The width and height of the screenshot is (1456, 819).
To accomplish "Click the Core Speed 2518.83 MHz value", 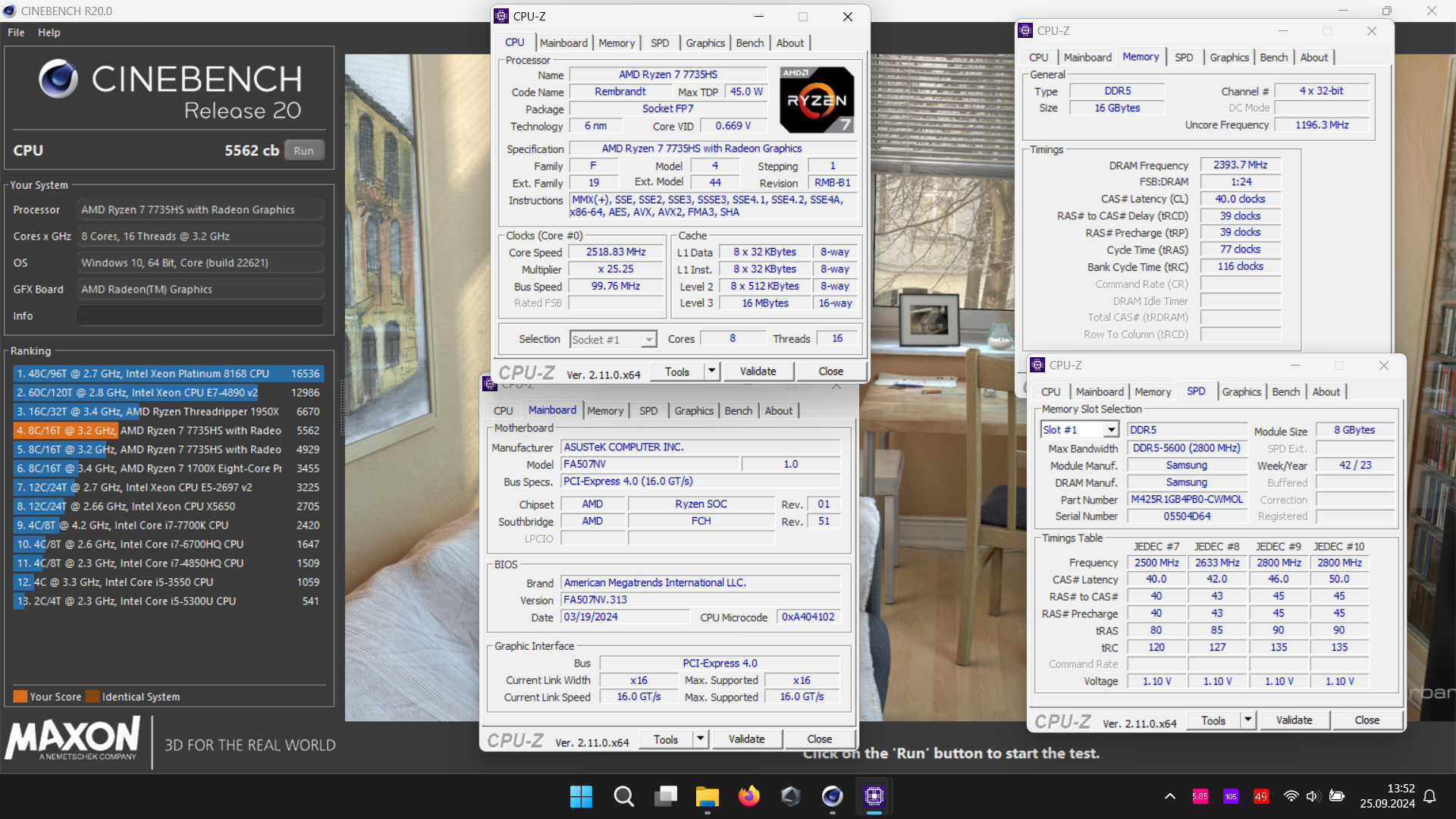I will tap(616, 252).
